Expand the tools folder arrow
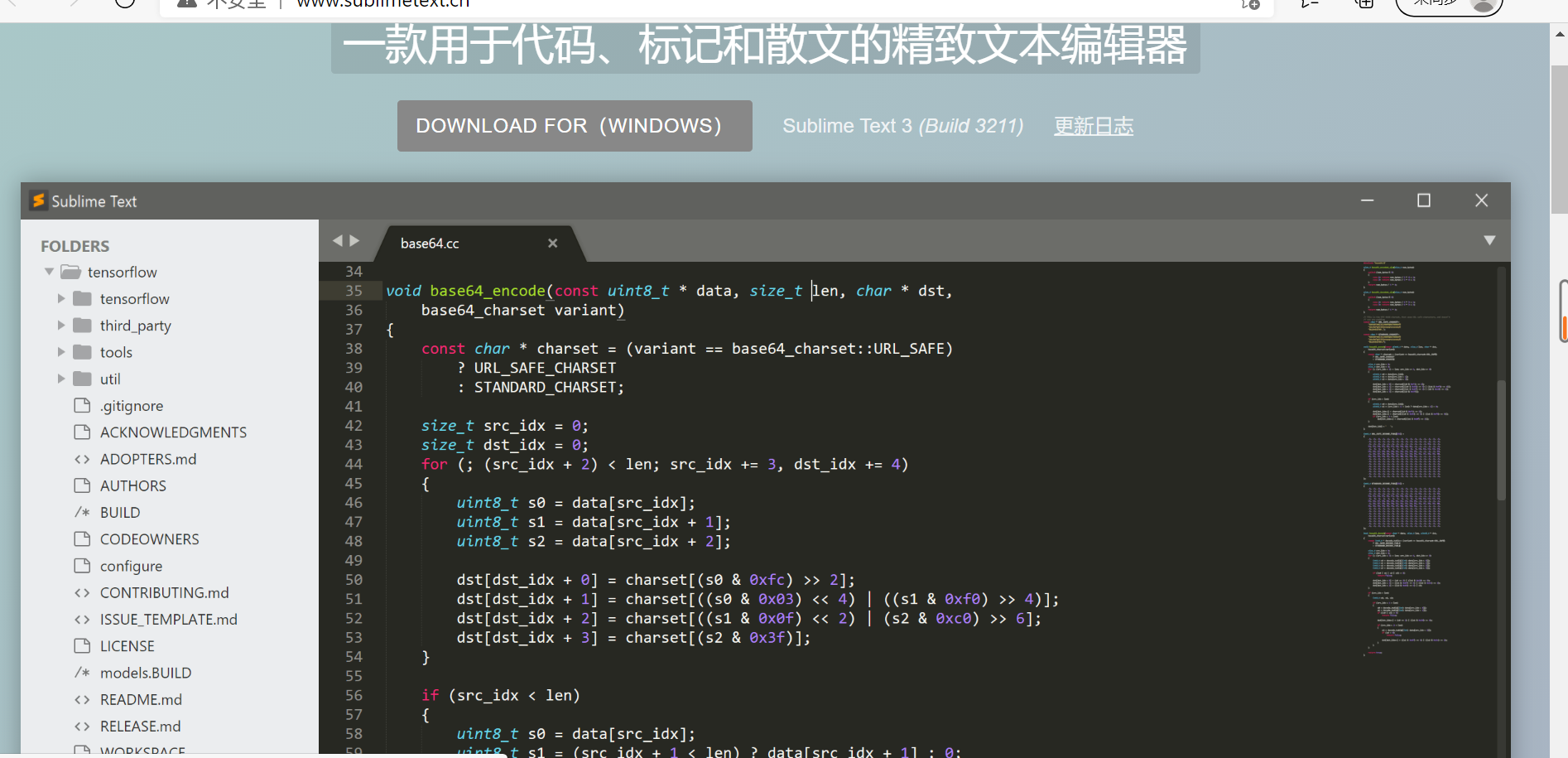 click(61, 352)
